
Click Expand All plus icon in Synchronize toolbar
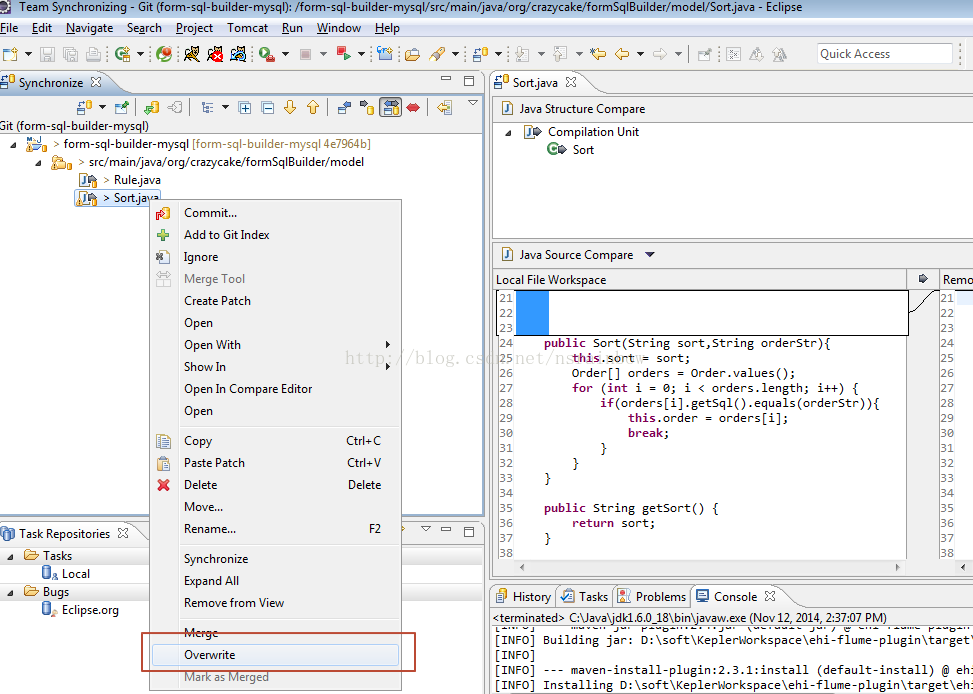pos(244,107)
